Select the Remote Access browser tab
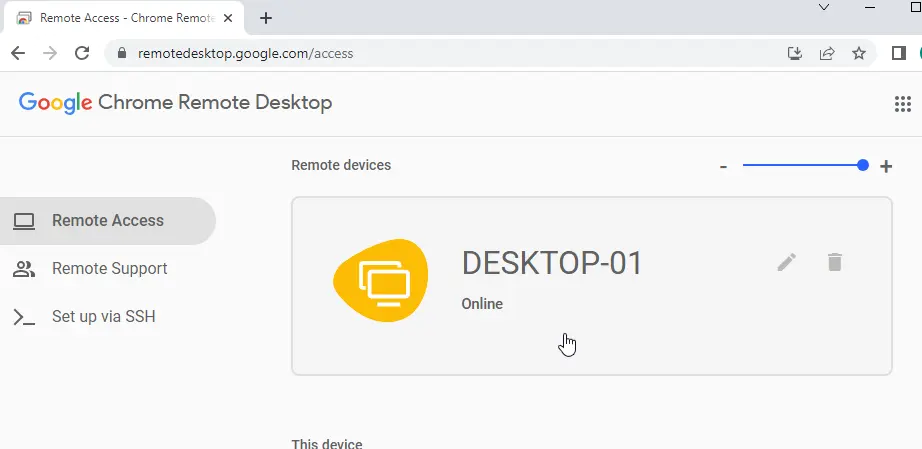This screenshot has height=449, width=922. point(125,18)
